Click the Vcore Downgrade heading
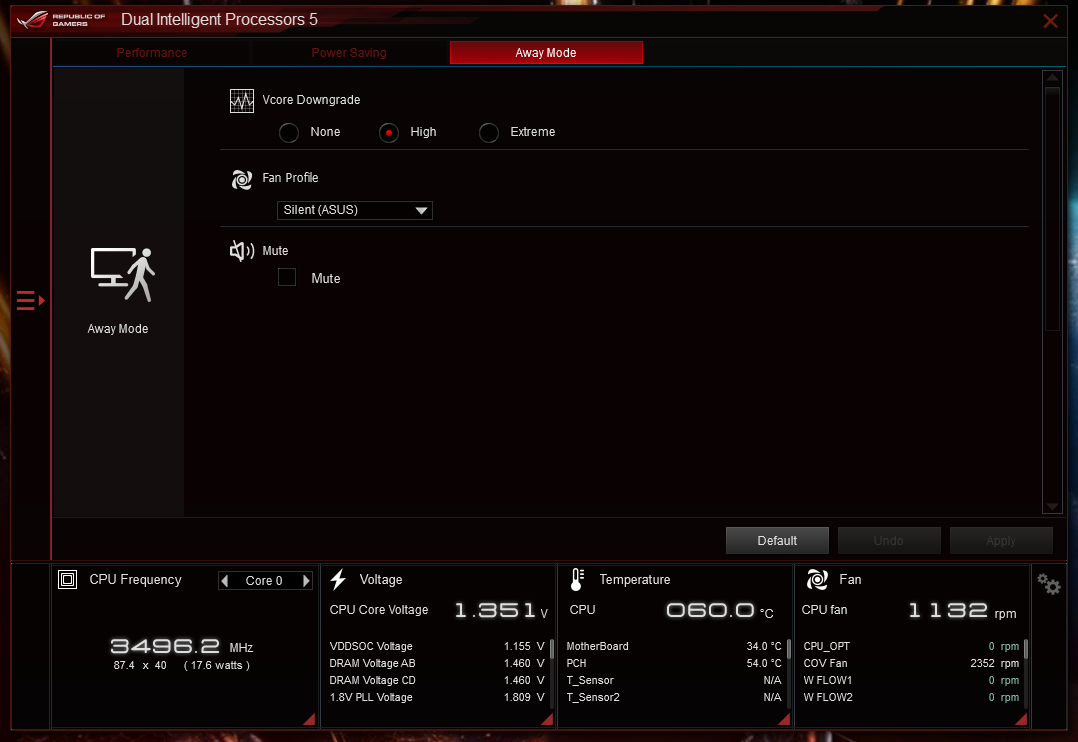1078x742 pixels. click(311, 100)
